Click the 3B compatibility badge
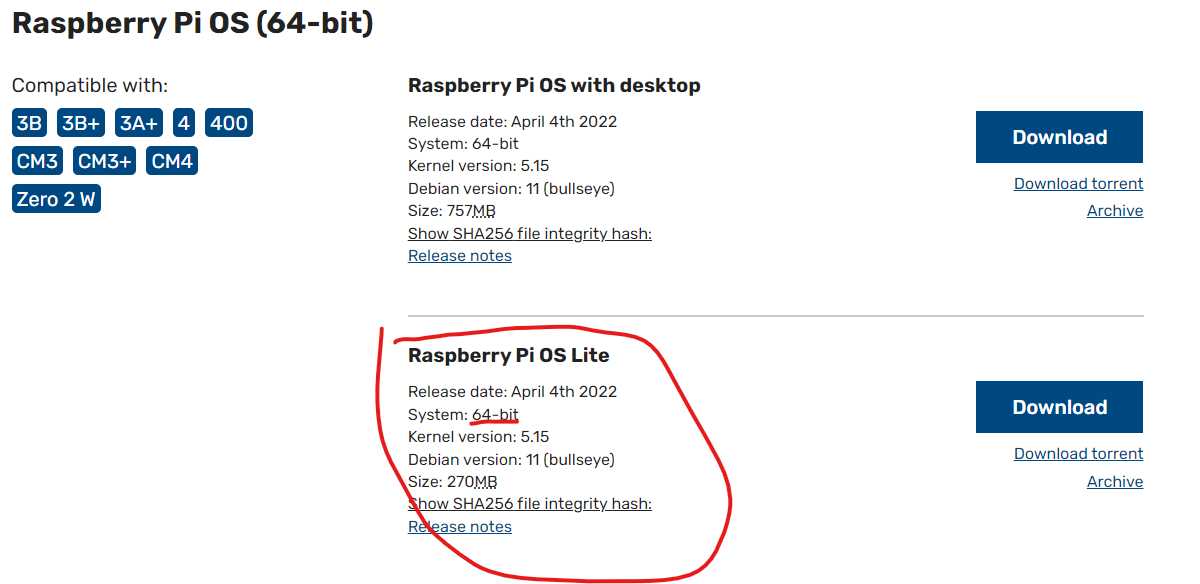The height and width of the screenshot is (584, 1200). 29,123
